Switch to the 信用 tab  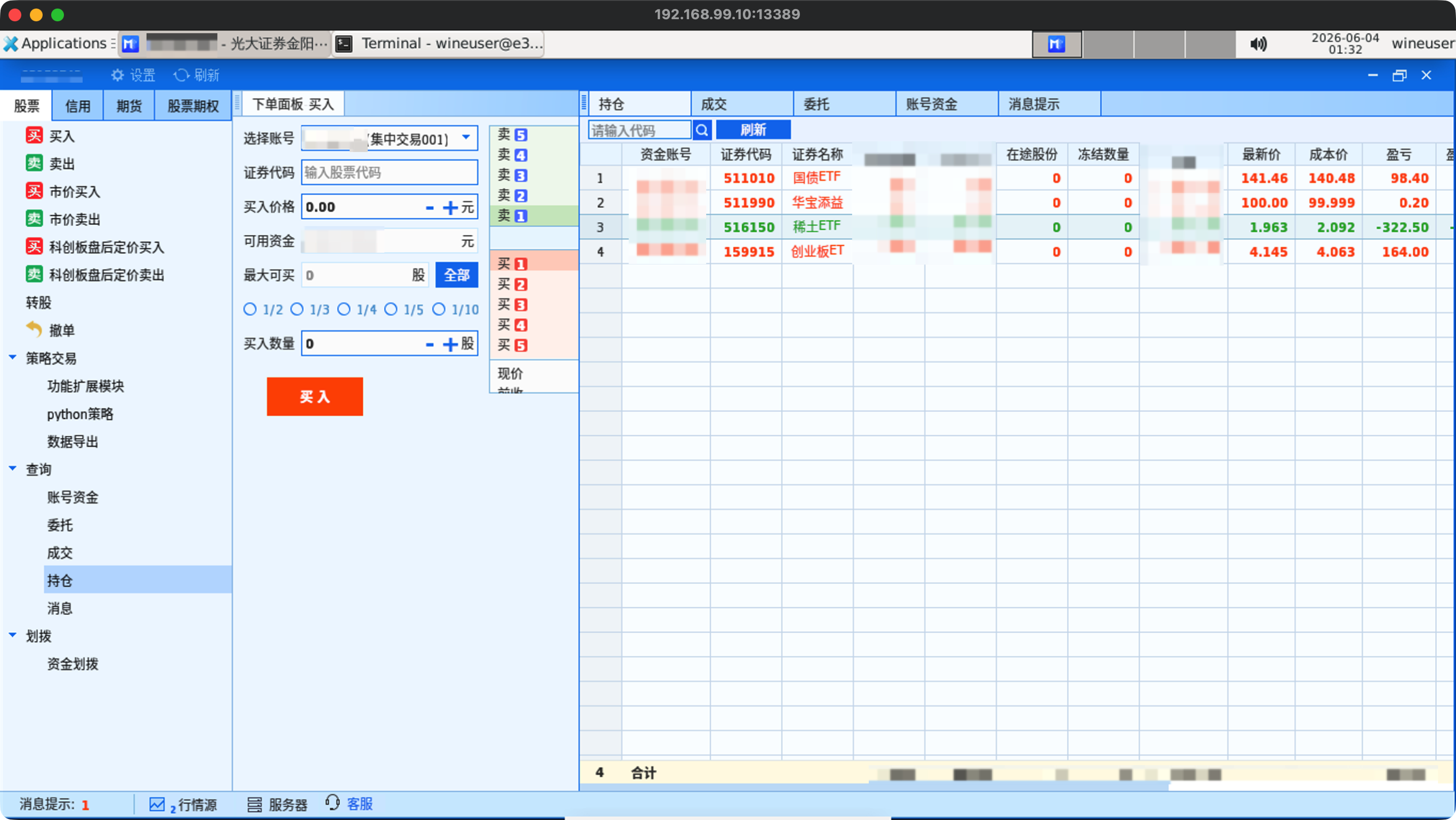[77, 106]
